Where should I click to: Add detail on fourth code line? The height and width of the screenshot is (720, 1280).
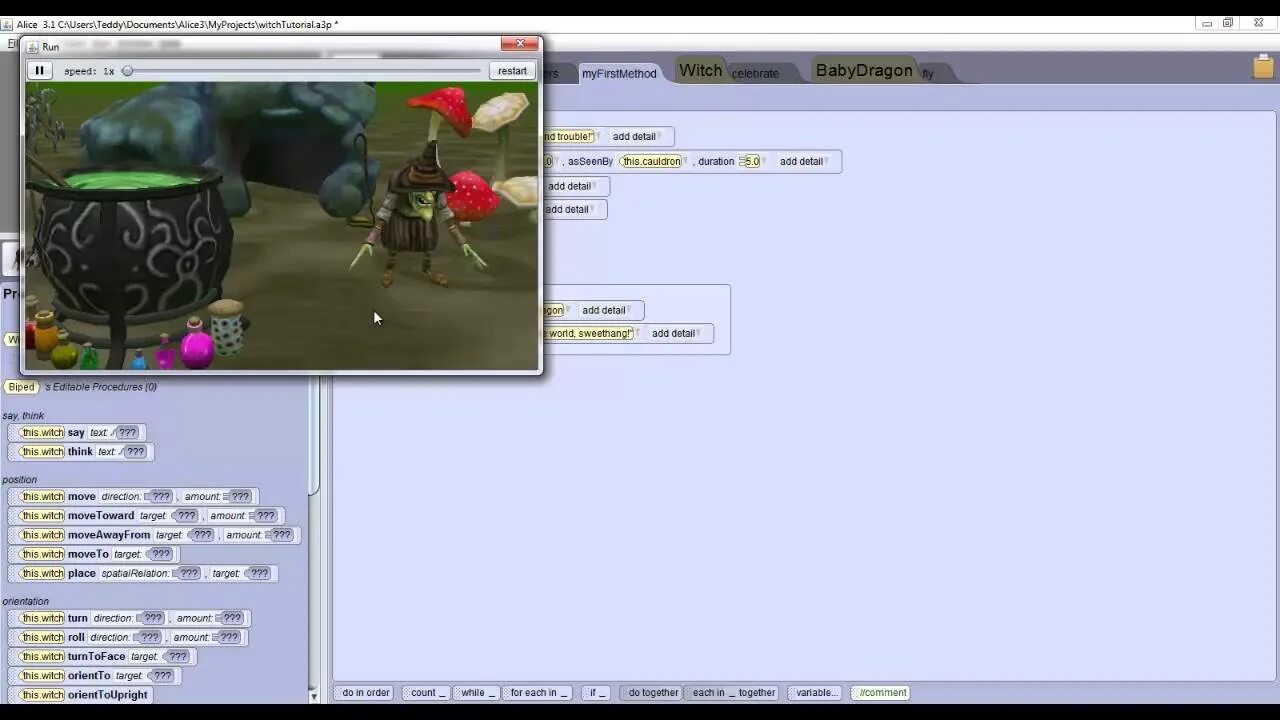pos(568,210)
